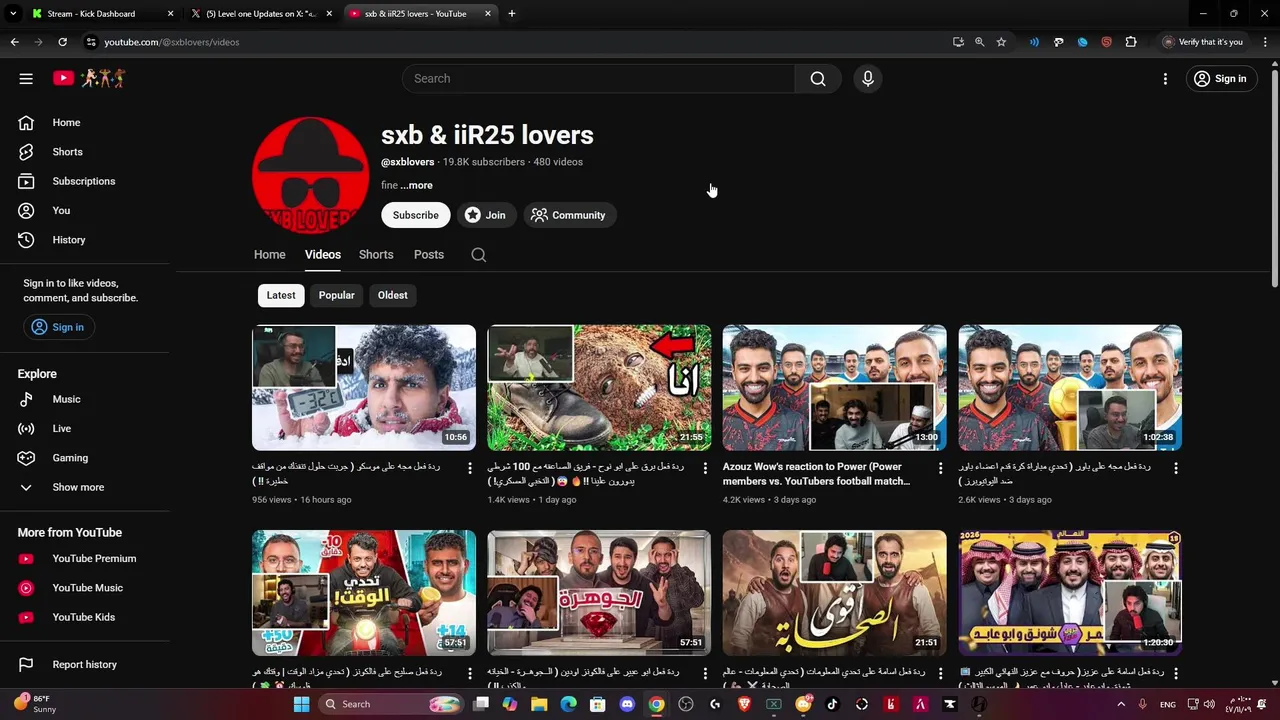This screenshot has width=1280, height=720.
Task: Open the browser extensions puzzle icon
Action: coord(1131,42)
